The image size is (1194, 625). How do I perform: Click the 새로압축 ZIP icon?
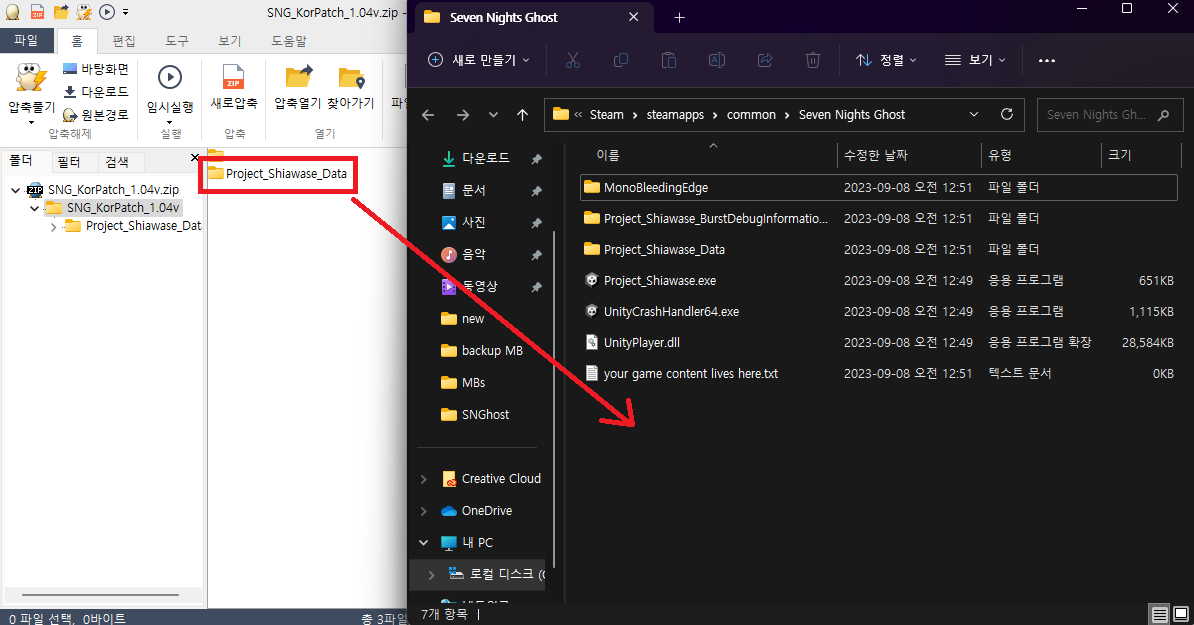pos(233,78)
